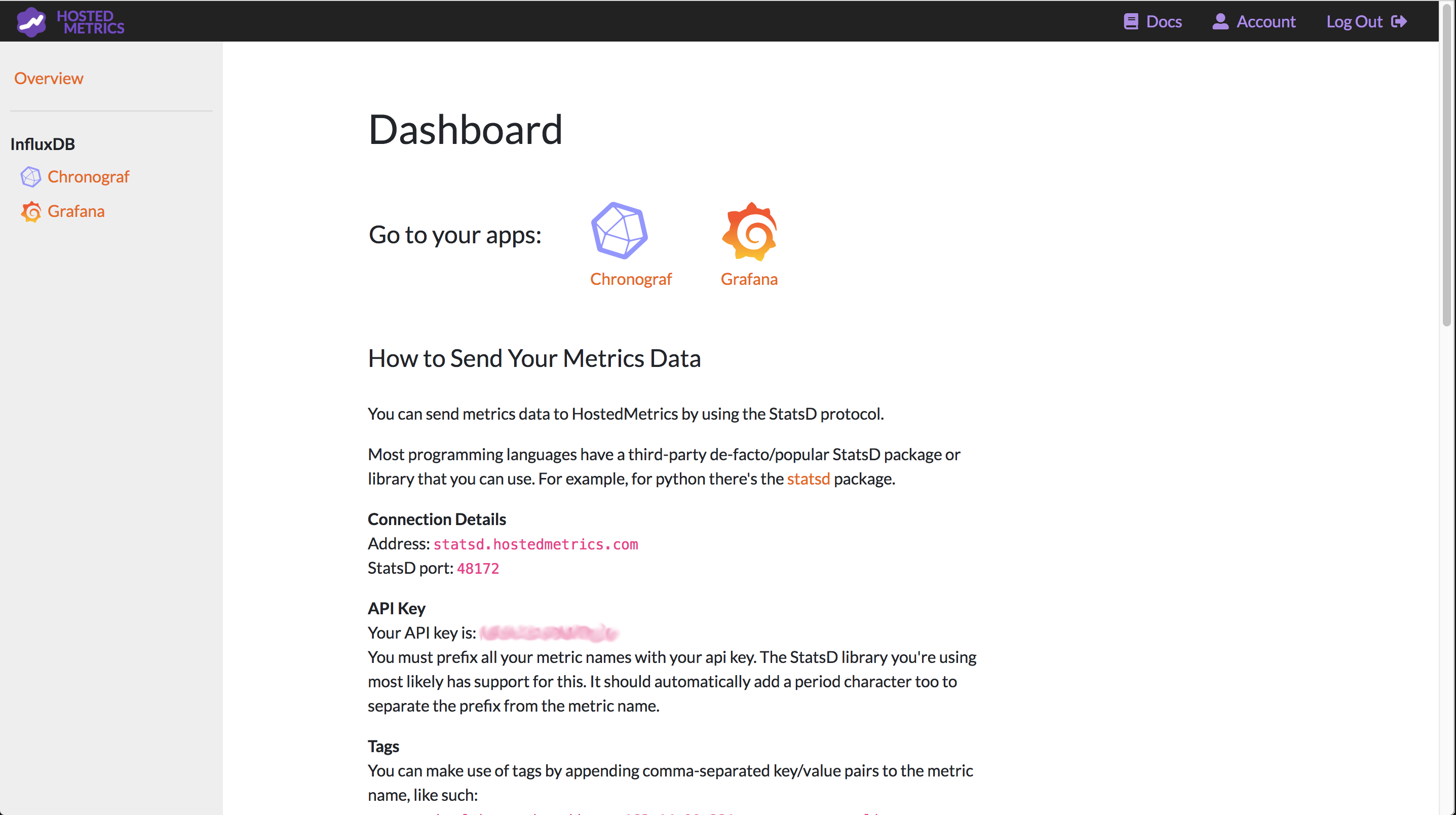Open the large Chronograf app icon
The width and height of the screenshot is (1456, 815).
click(x=620, y=230)
